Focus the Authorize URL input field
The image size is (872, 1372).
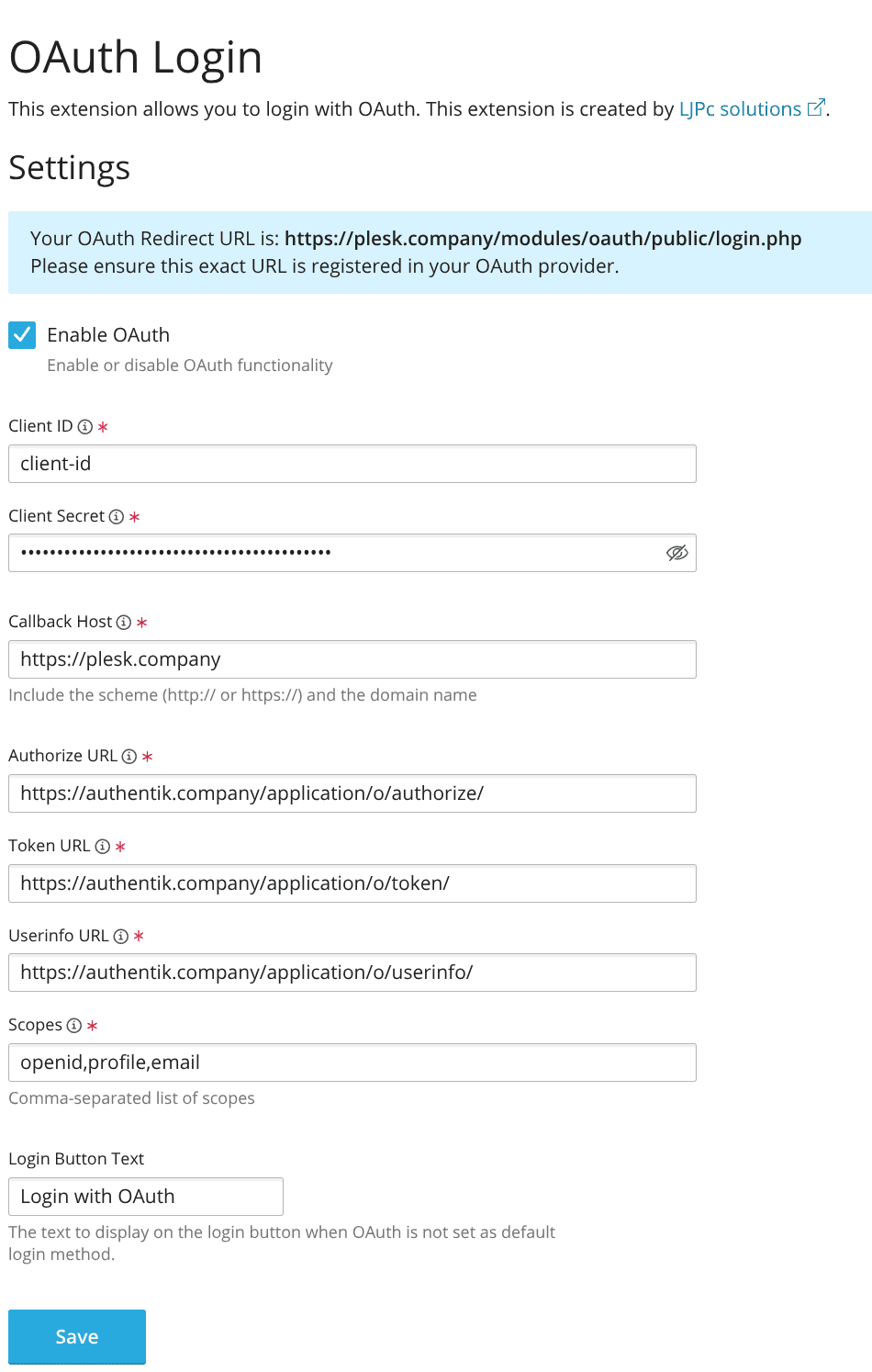352,793
